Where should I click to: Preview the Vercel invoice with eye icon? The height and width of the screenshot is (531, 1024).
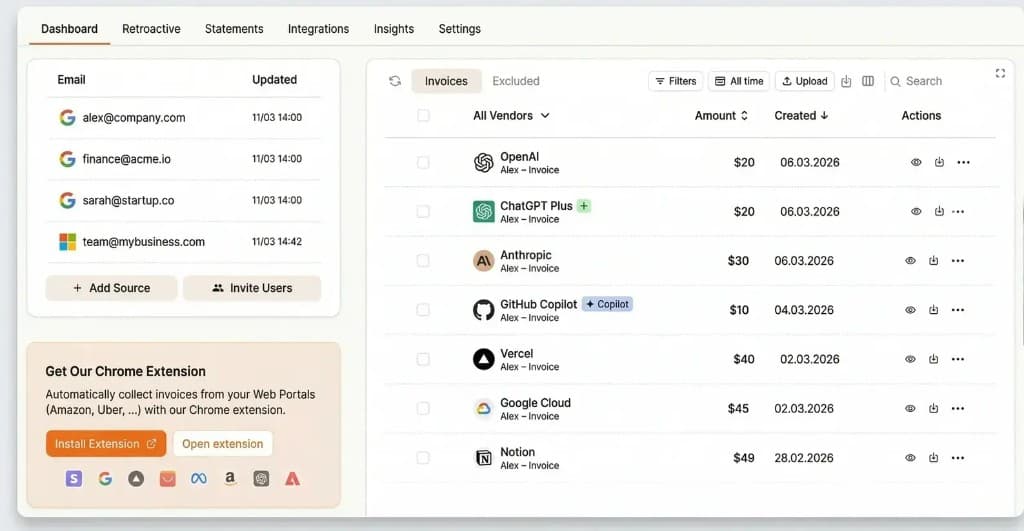(x=910, y=359)
